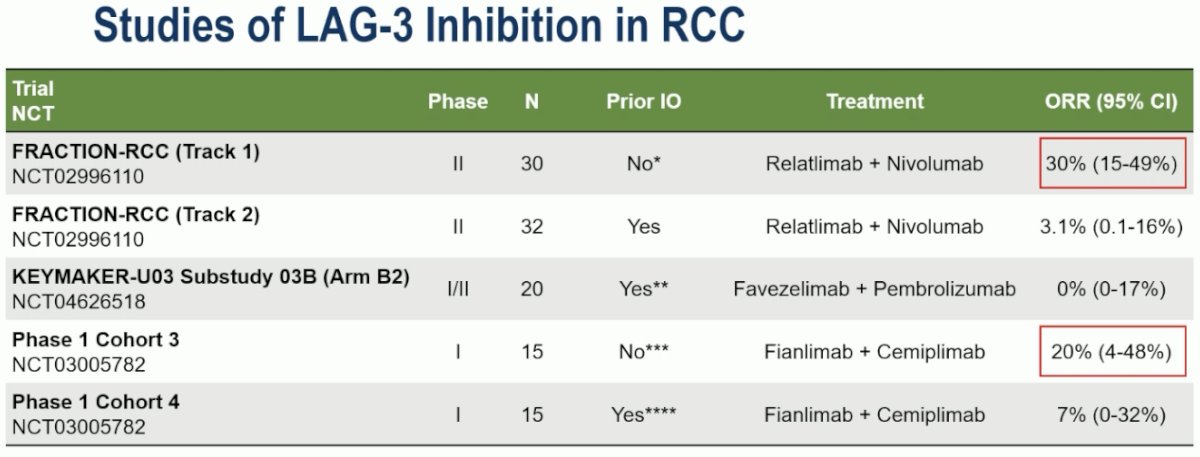This screenshot has height=457, width=1200.
Task: Click the ORR (95% CI) column header
Action: tap(1110, 101)
